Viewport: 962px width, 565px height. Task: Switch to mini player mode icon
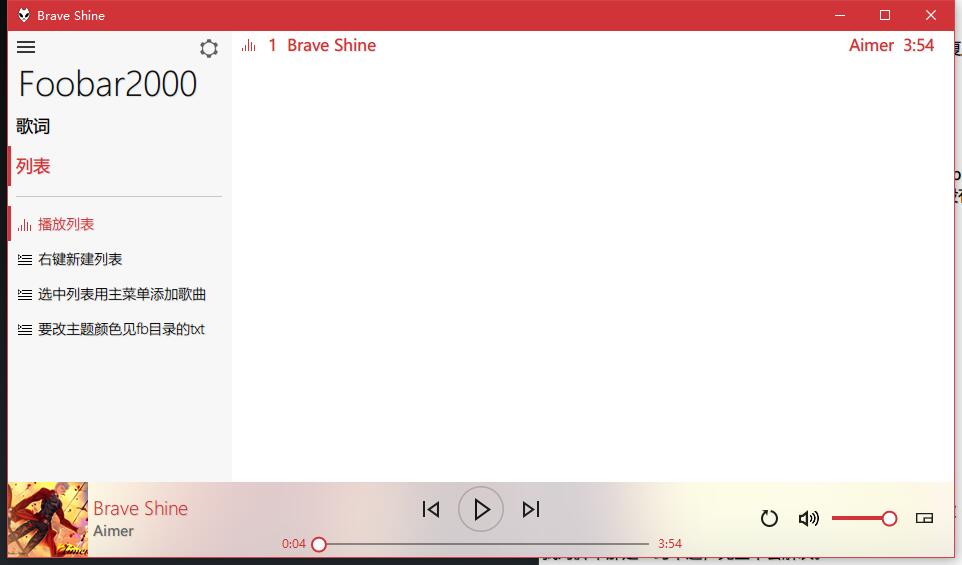click(924, 518)
